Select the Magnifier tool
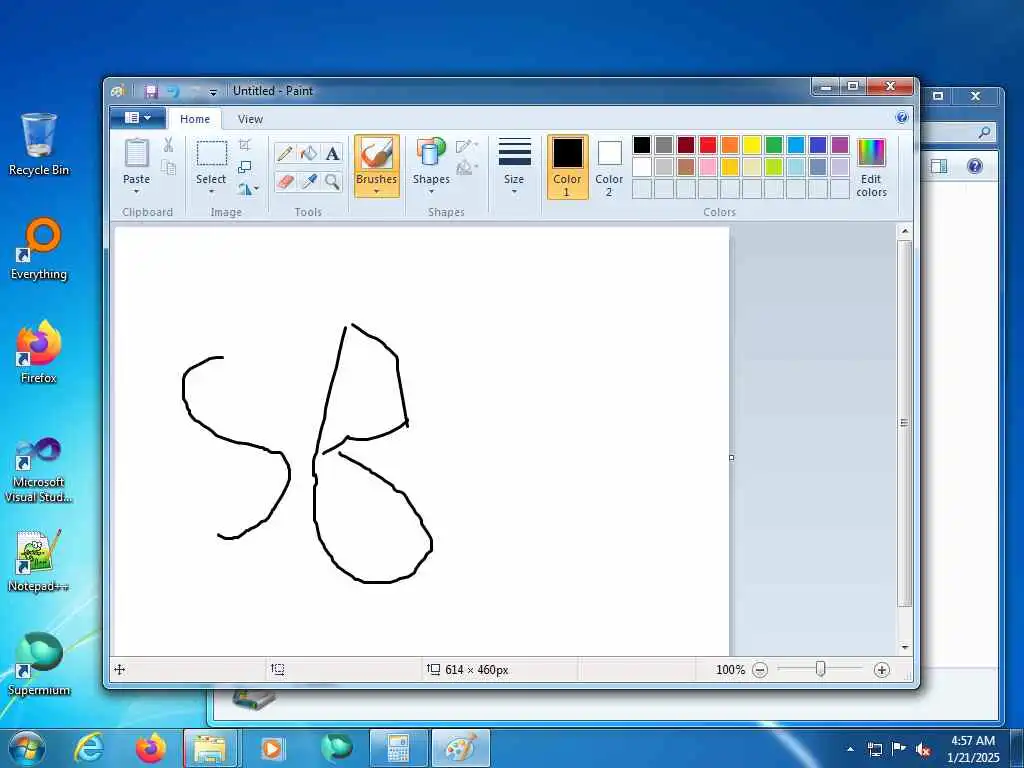 (332, 181)
